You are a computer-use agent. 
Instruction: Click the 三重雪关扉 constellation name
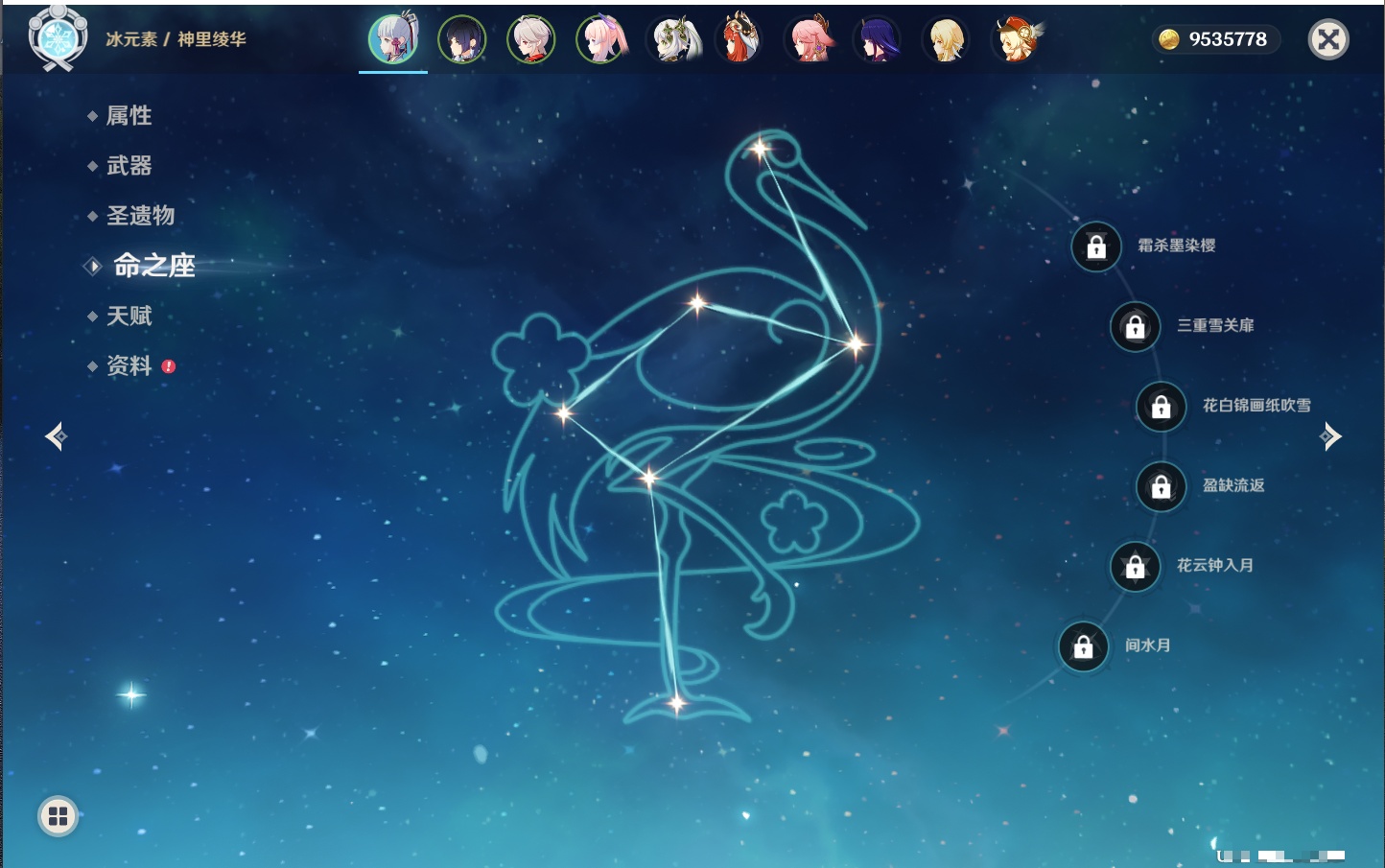point(1215,325)
